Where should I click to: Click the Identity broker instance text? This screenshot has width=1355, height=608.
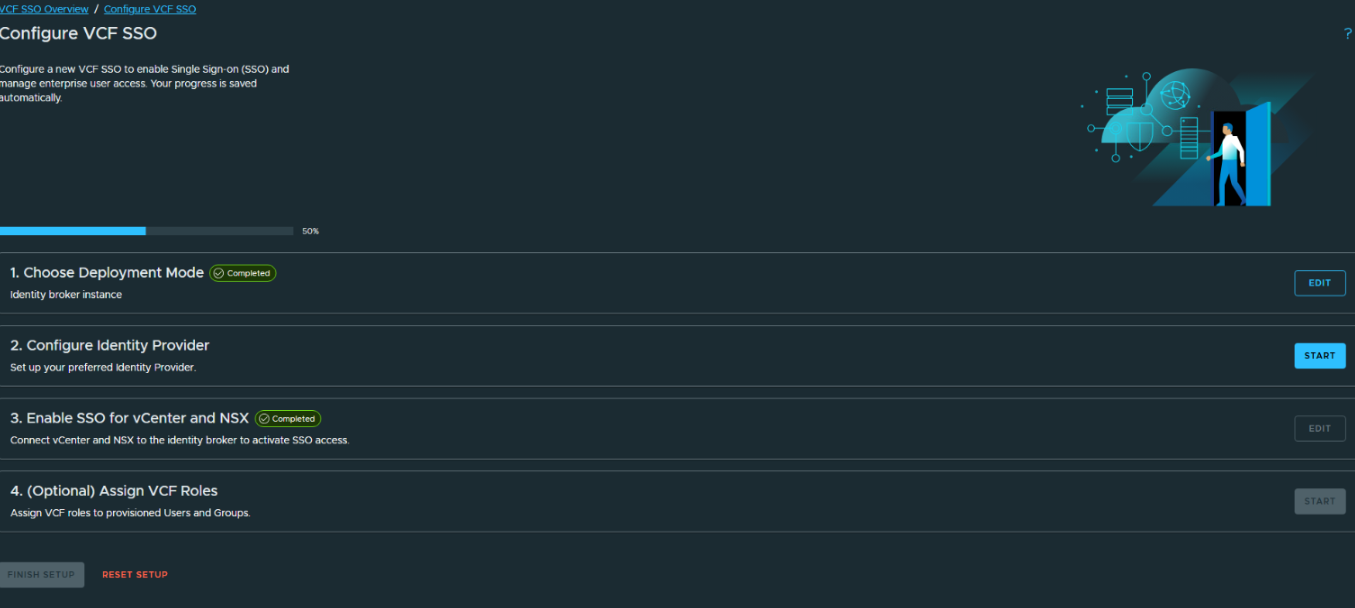click(x=66, y=295)
